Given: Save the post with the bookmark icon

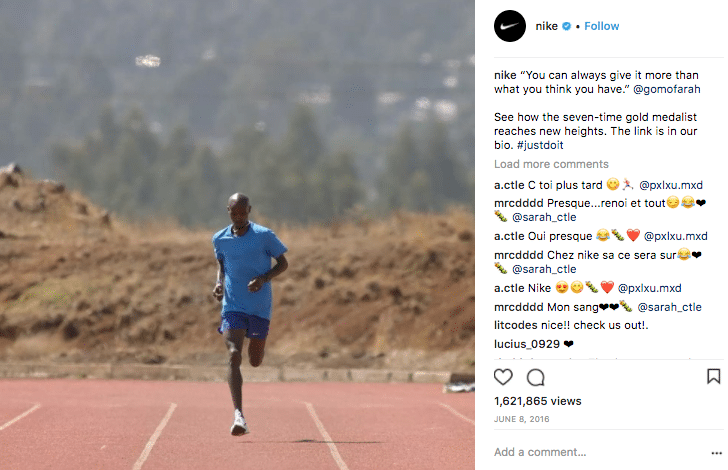Looking at the screenshot, I should (714, 376).
